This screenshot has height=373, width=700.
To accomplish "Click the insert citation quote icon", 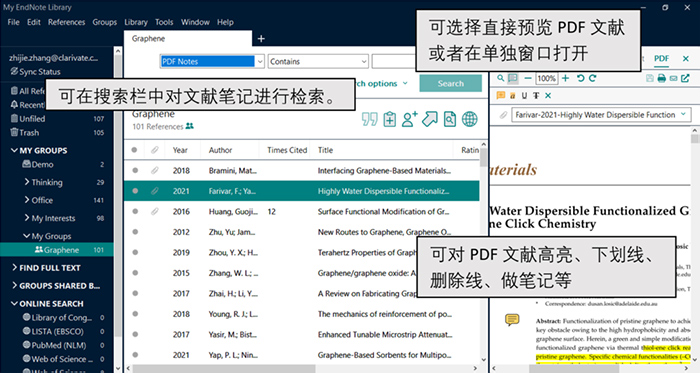I will click(x=370, y=119).
